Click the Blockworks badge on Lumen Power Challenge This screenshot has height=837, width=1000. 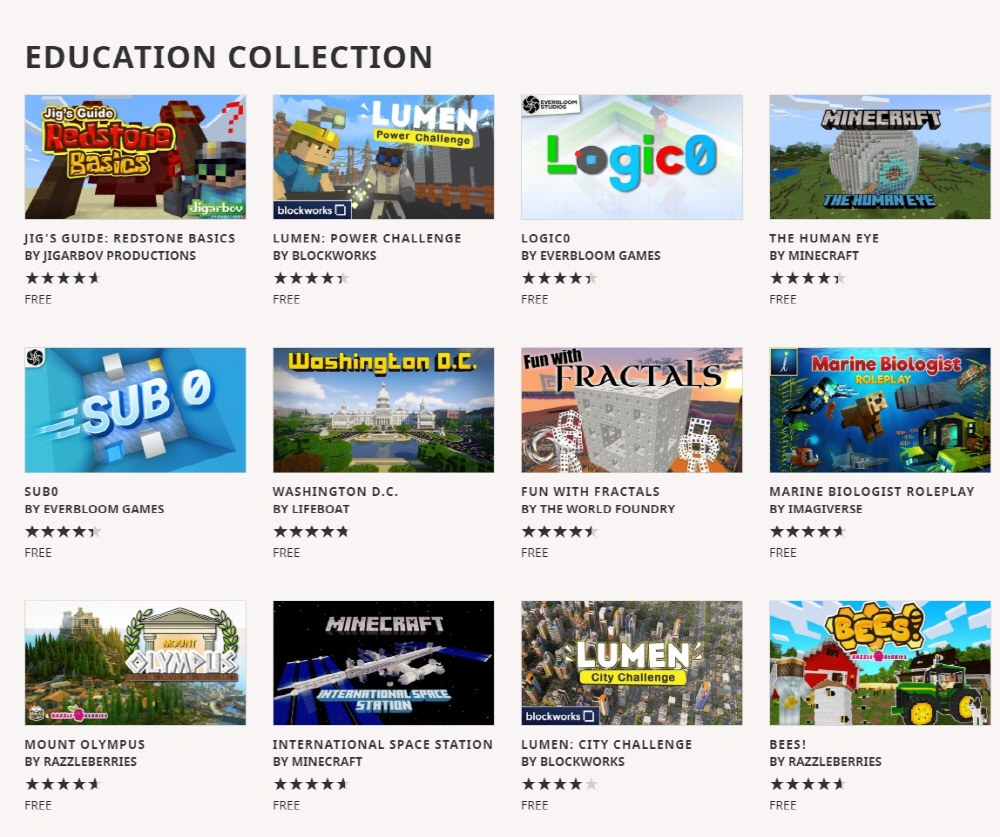[312, 210]
